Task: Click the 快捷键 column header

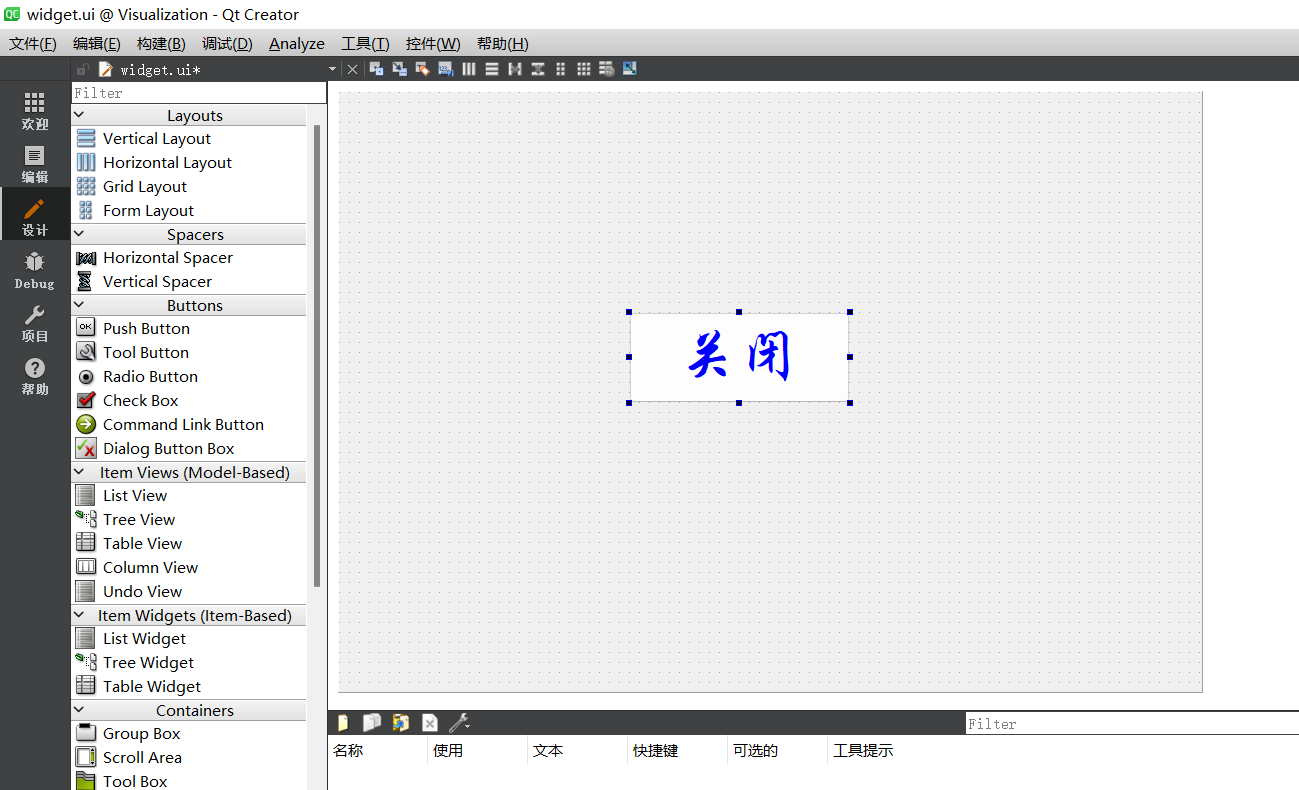Action: coord(656,750)
